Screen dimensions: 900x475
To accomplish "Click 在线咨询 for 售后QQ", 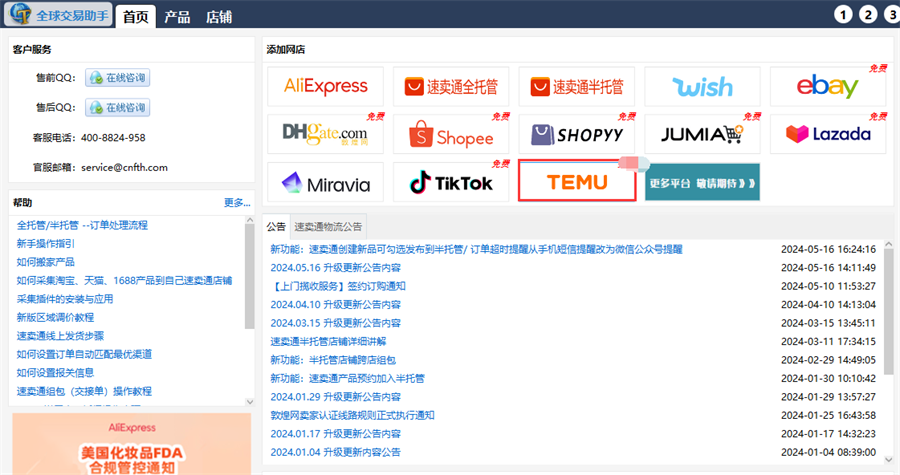I will pyautogui.click(x=118, y=107).
